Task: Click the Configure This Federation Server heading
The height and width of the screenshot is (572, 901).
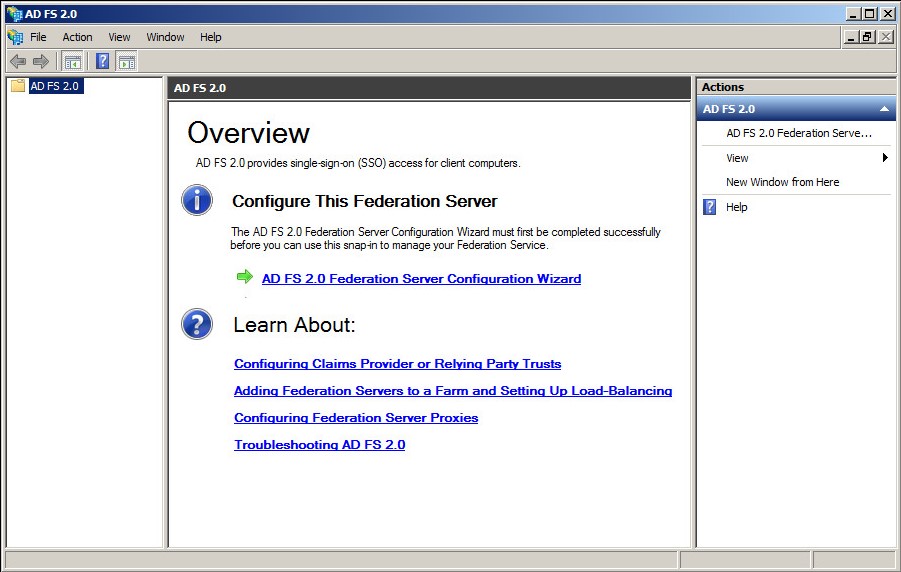Action: [364, 201]
